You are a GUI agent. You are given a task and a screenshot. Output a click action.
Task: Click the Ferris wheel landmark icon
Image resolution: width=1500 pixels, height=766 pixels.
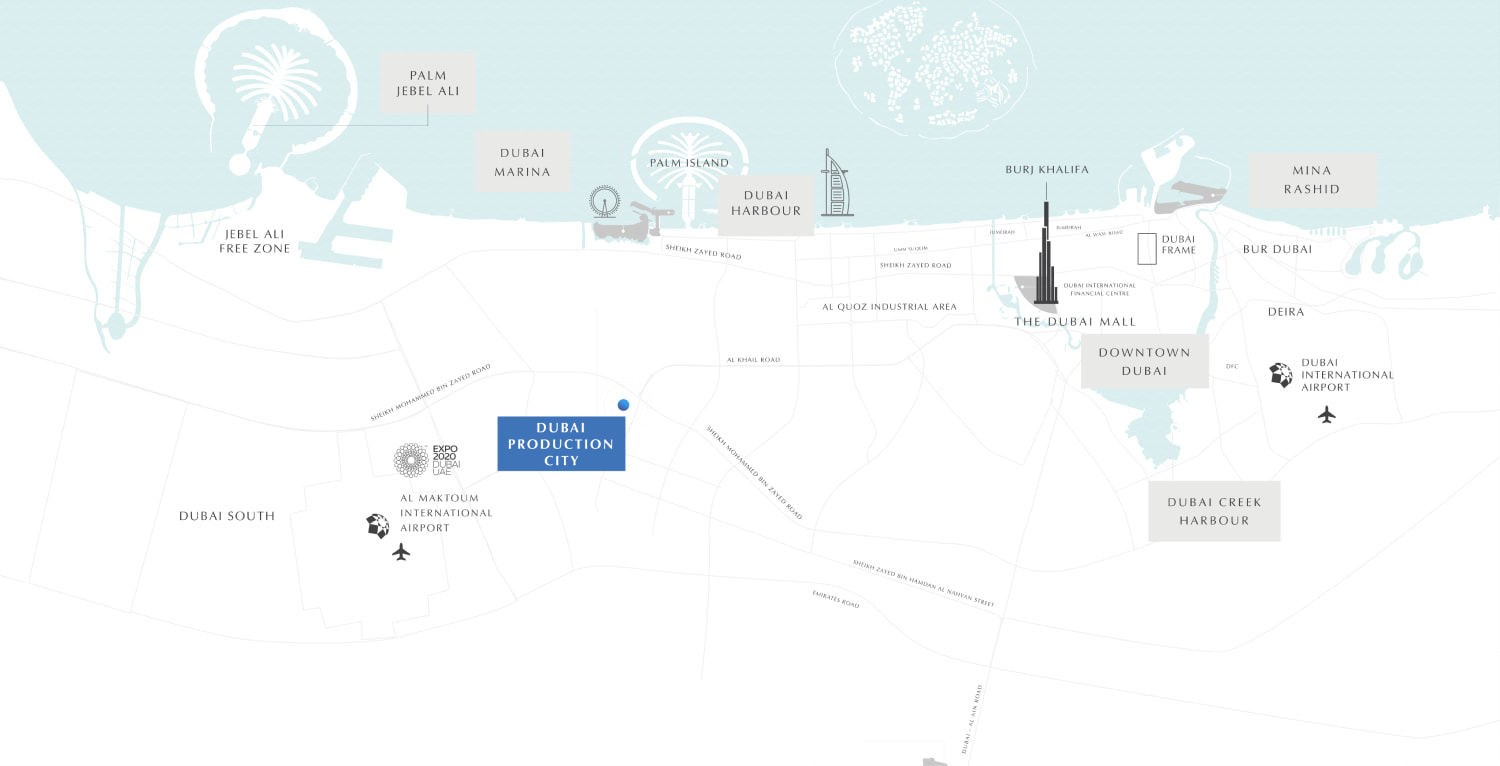[604, 202]
